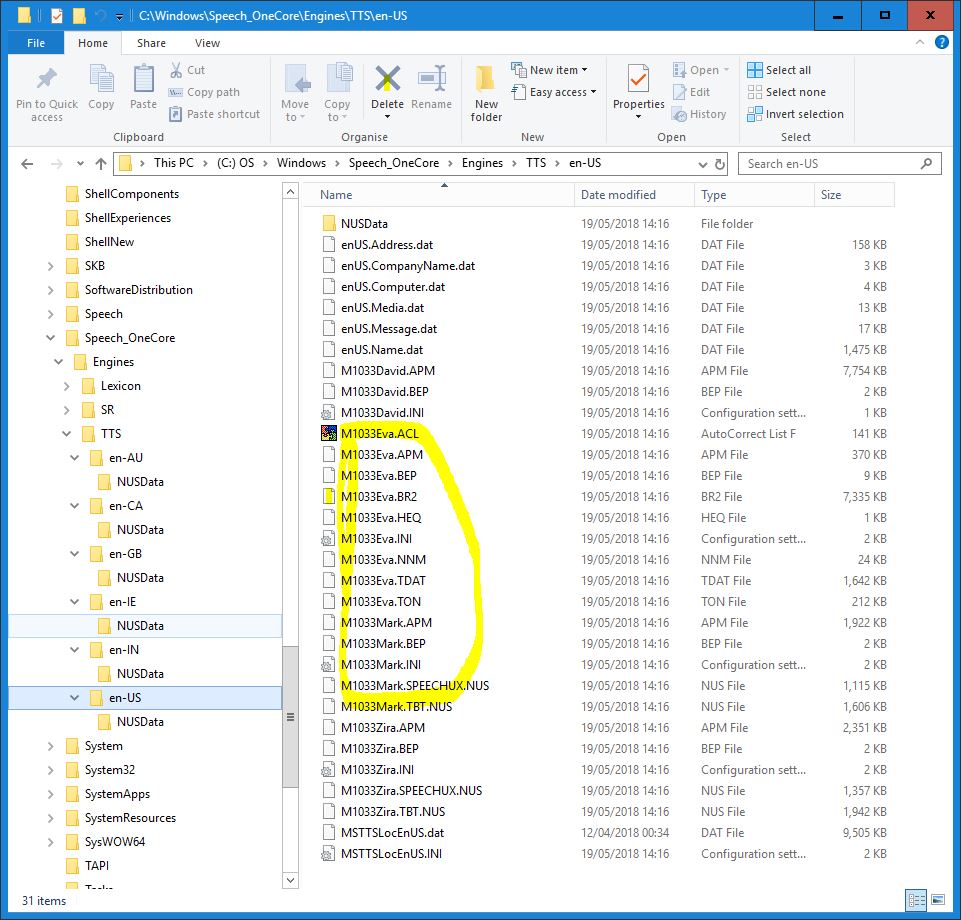The image size is (961, 920).
Task: Click Windows in the address breadcrumb
Action: pyautogui.click(x=301, y=163)
